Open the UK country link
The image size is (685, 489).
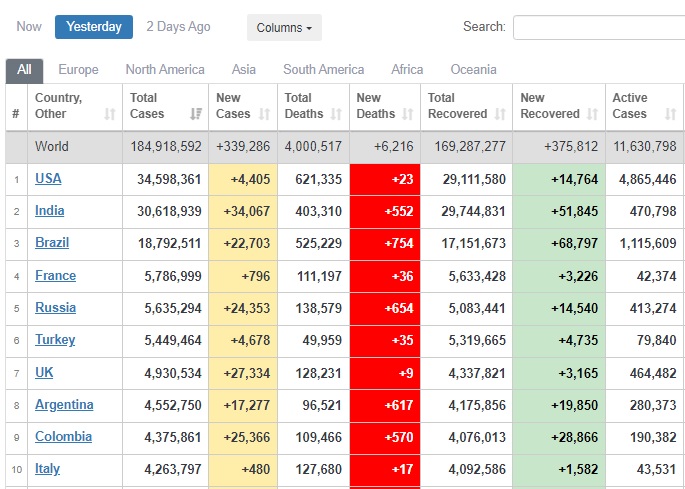pos(44,372)
